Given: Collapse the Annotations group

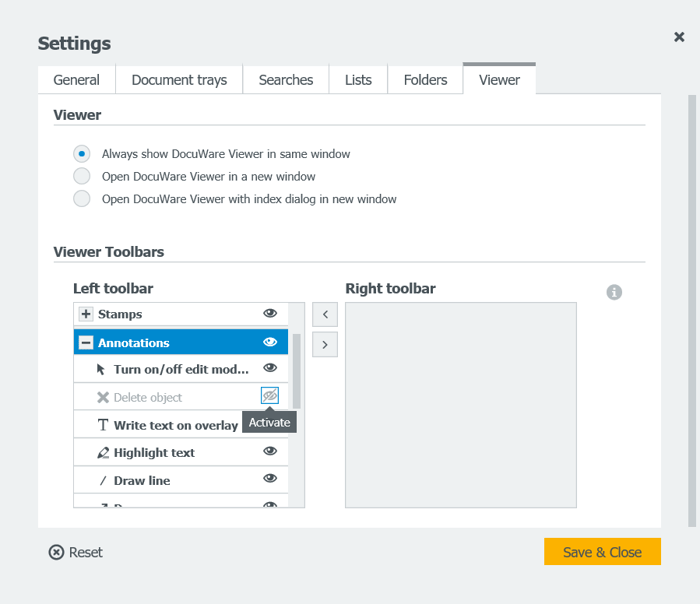Looking at the screenshot, I should (x=86, y=343).
